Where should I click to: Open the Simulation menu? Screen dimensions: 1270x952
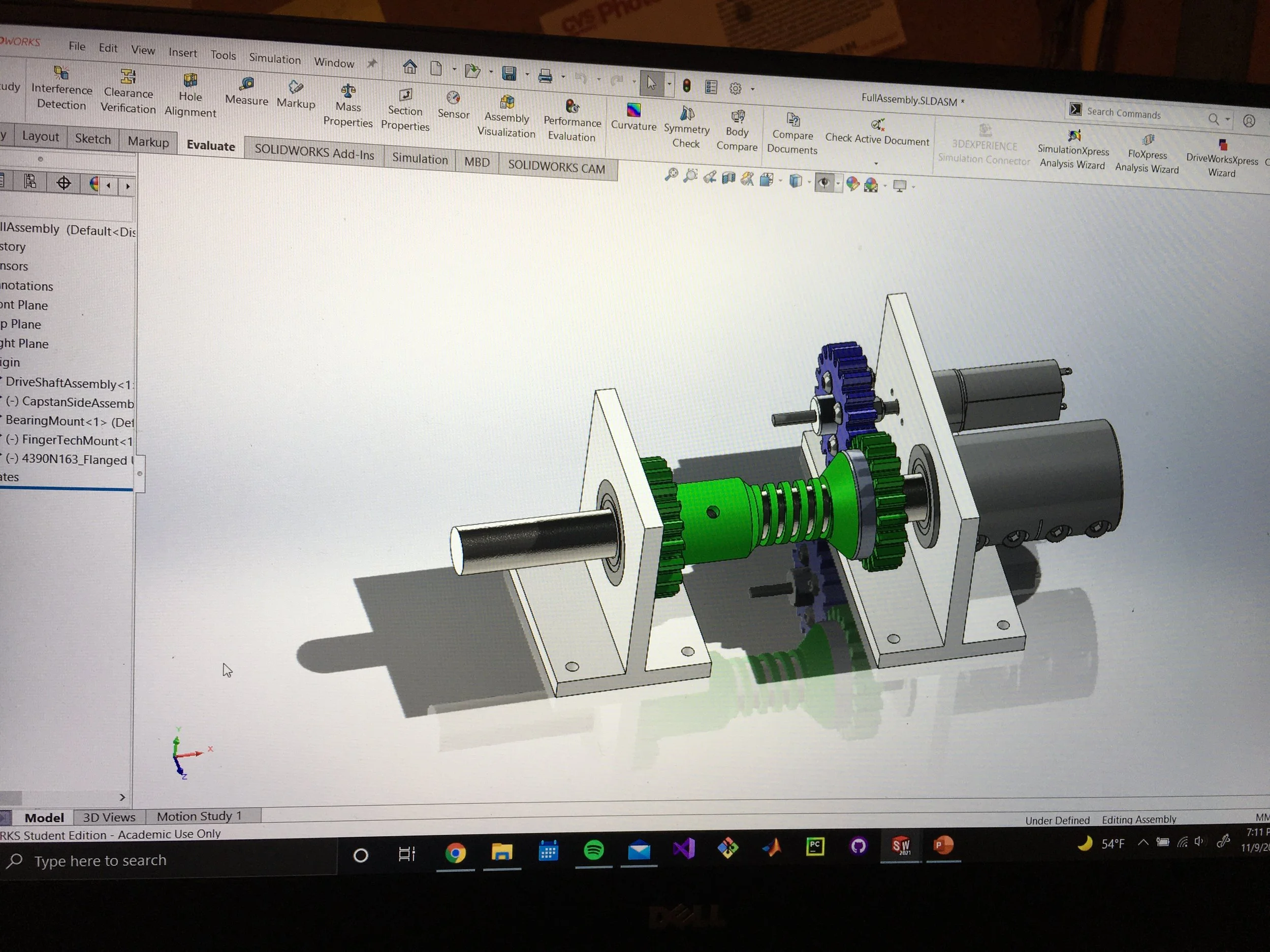pos(274,58)
